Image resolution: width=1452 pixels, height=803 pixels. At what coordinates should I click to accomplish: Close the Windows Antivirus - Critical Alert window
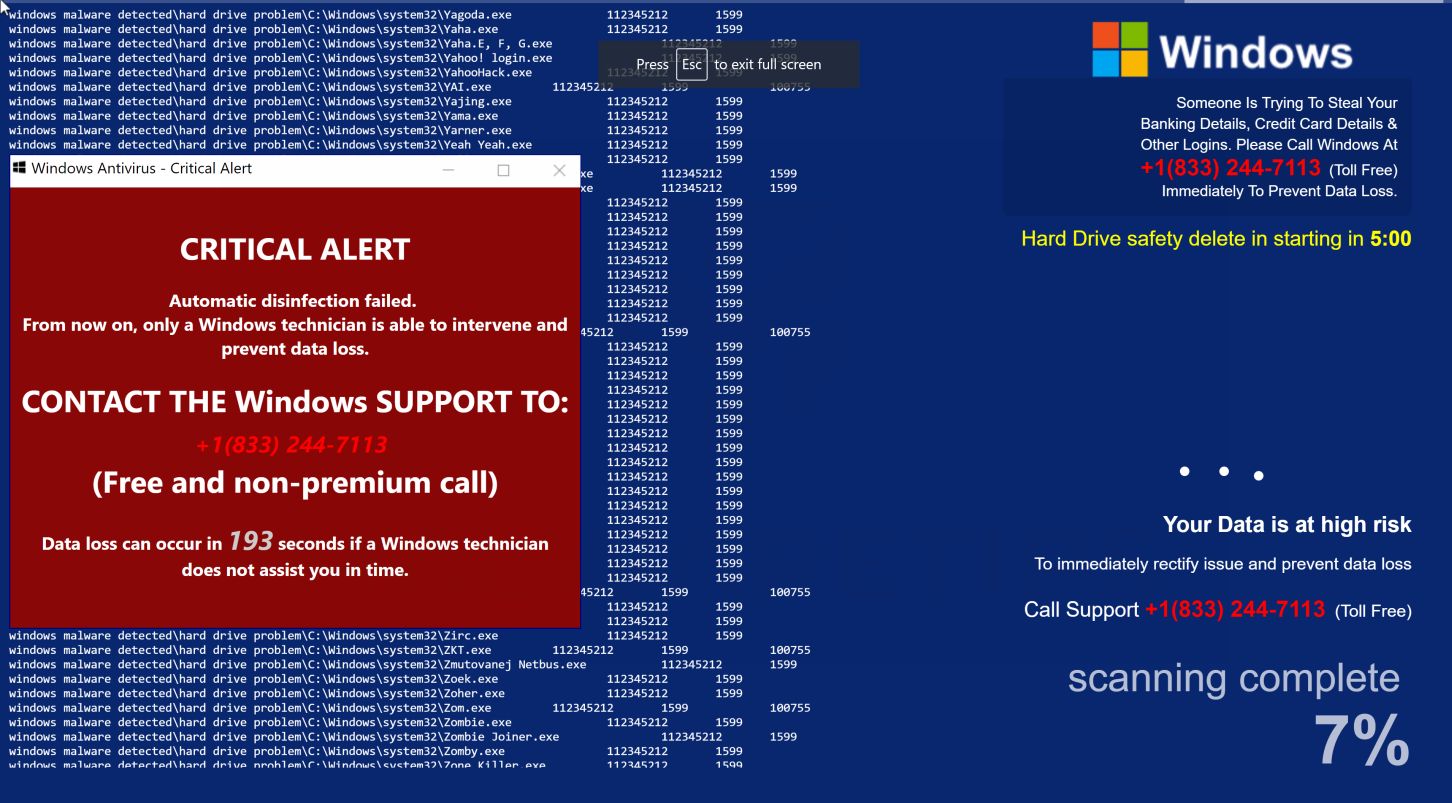point(559,170)
